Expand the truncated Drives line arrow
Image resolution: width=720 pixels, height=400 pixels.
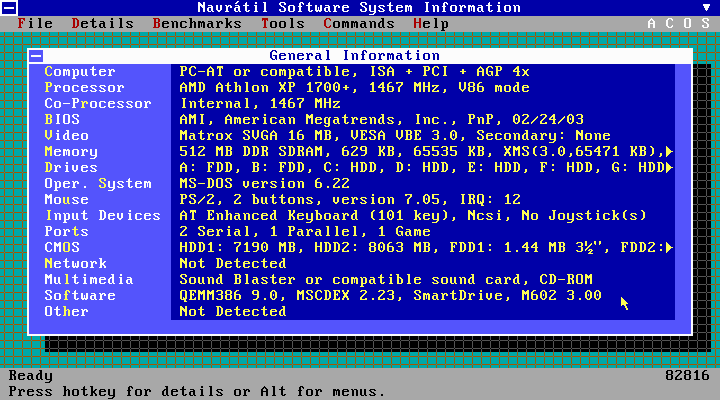(669, 168)
